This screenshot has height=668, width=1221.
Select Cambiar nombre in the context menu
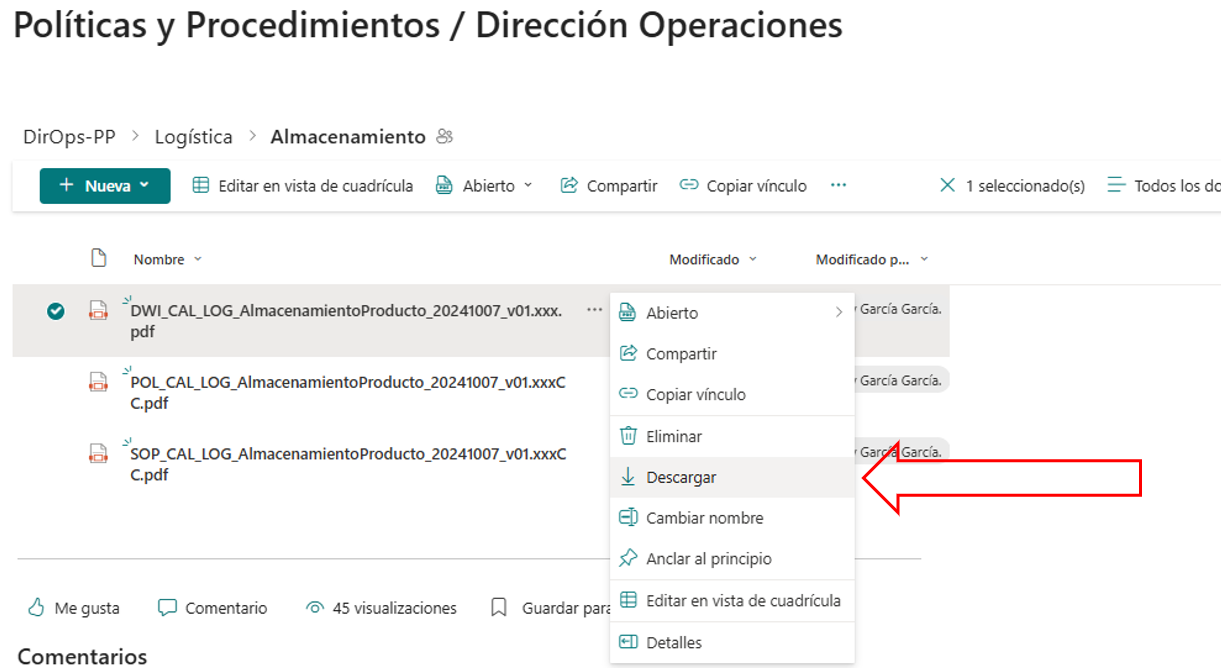[x=704, y=518]
